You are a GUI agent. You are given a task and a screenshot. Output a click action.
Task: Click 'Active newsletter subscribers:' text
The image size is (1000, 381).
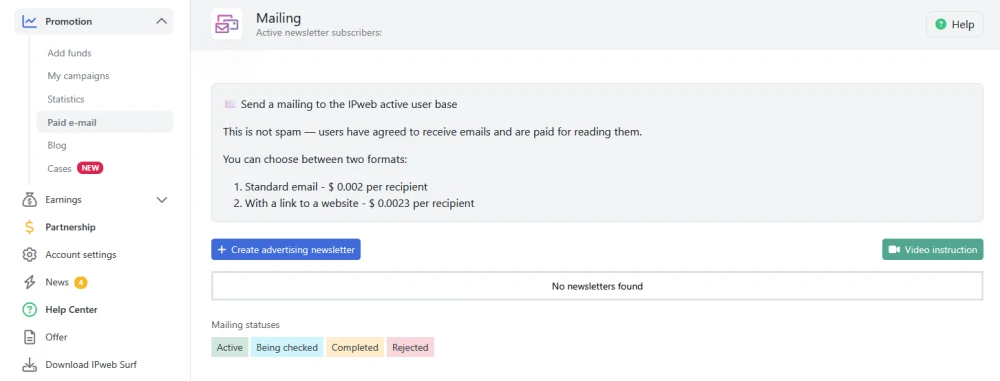point(318,33)
